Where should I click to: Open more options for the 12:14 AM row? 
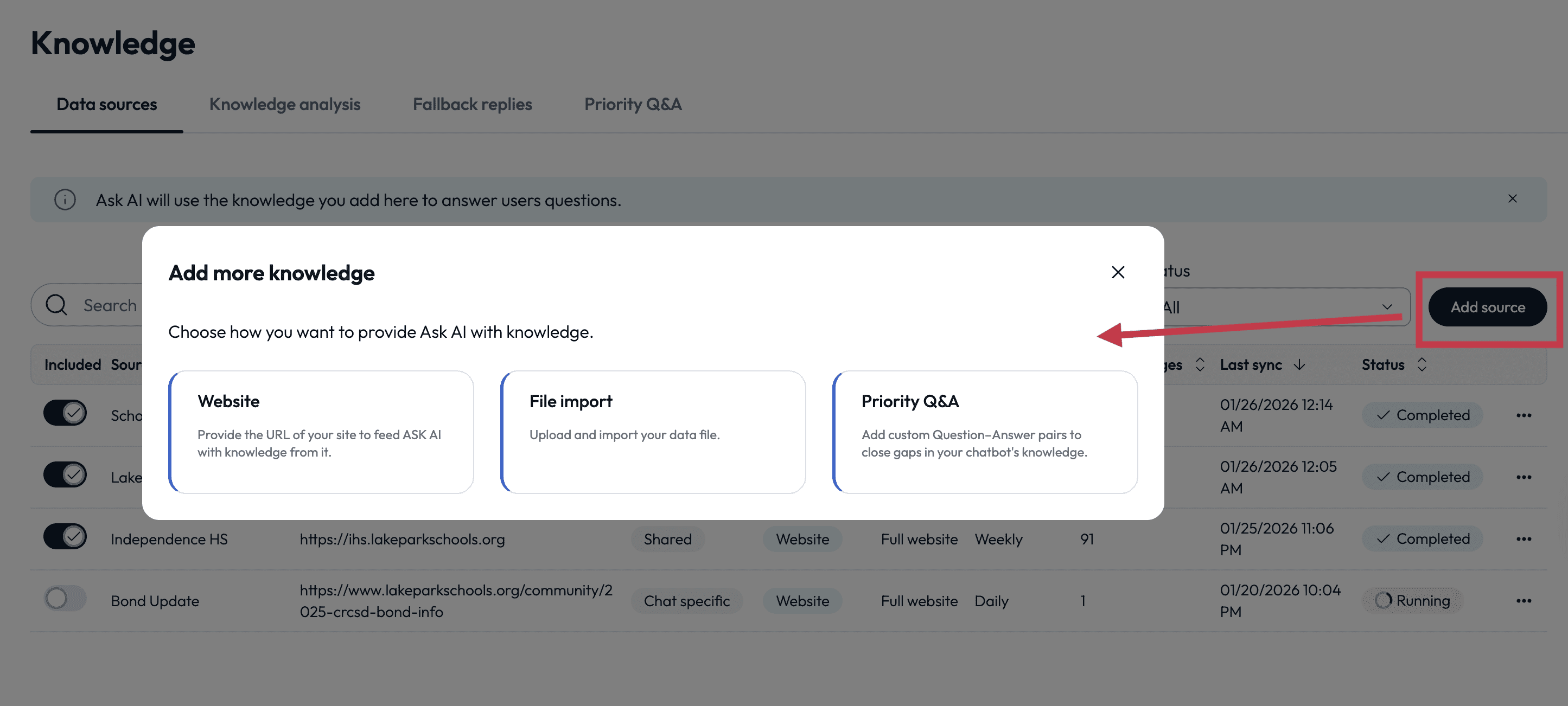pos(1524,415)
